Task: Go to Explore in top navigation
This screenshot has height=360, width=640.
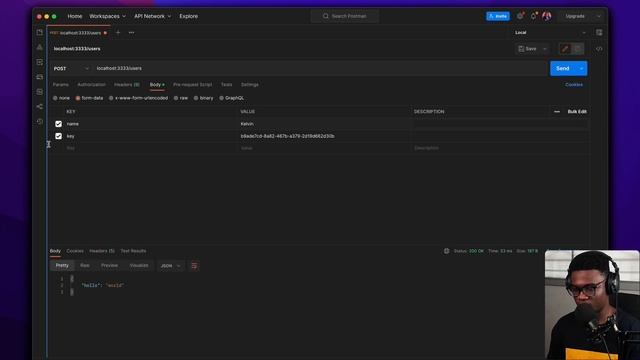Action: pyautogui.click(x=189, y=16)
